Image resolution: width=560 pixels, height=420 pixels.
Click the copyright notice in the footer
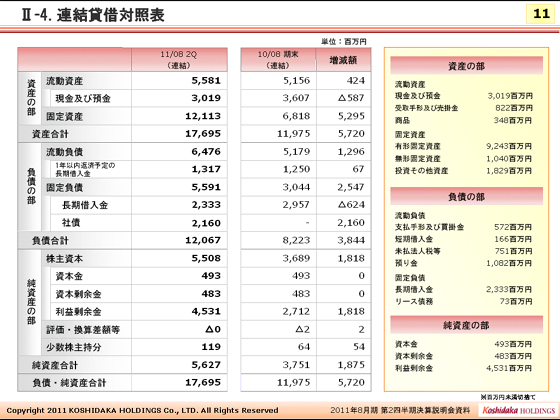click(x=142, y=410)
